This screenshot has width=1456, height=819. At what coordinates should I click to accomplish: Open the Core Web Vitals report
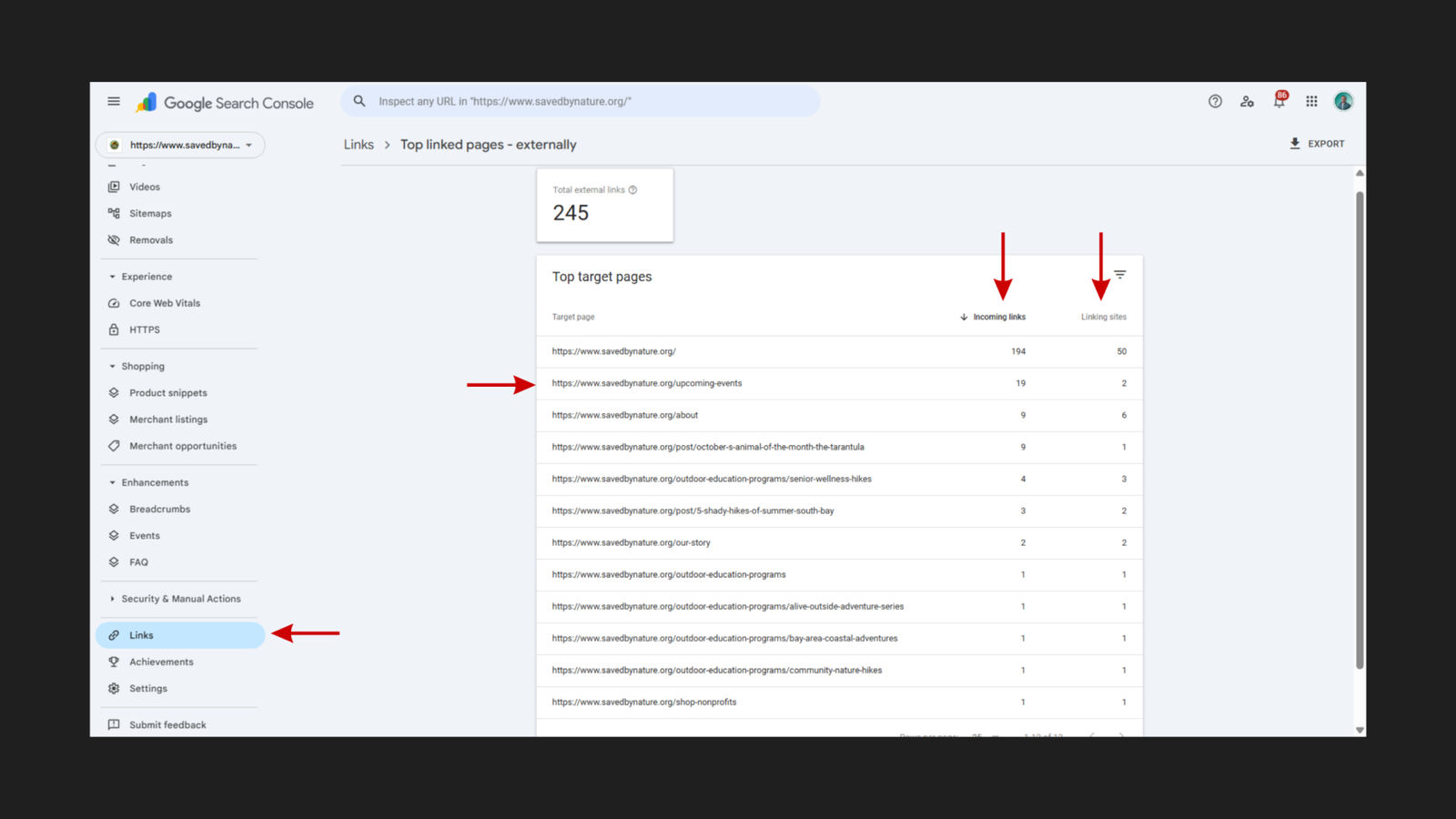point(165,302)
